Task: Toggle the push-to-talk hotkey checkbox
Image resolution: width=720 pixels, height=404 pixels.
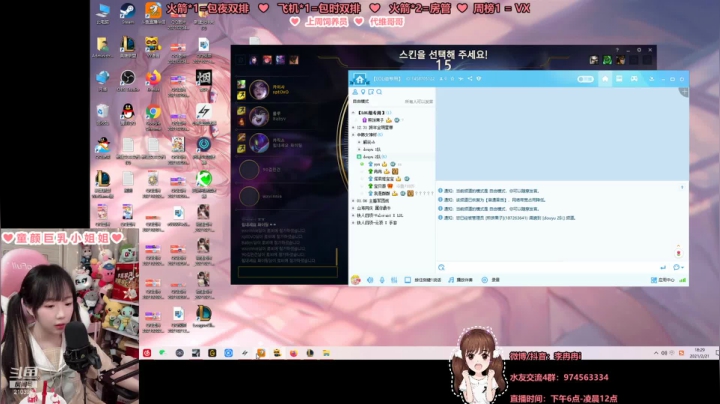Action: coord(407,280)
